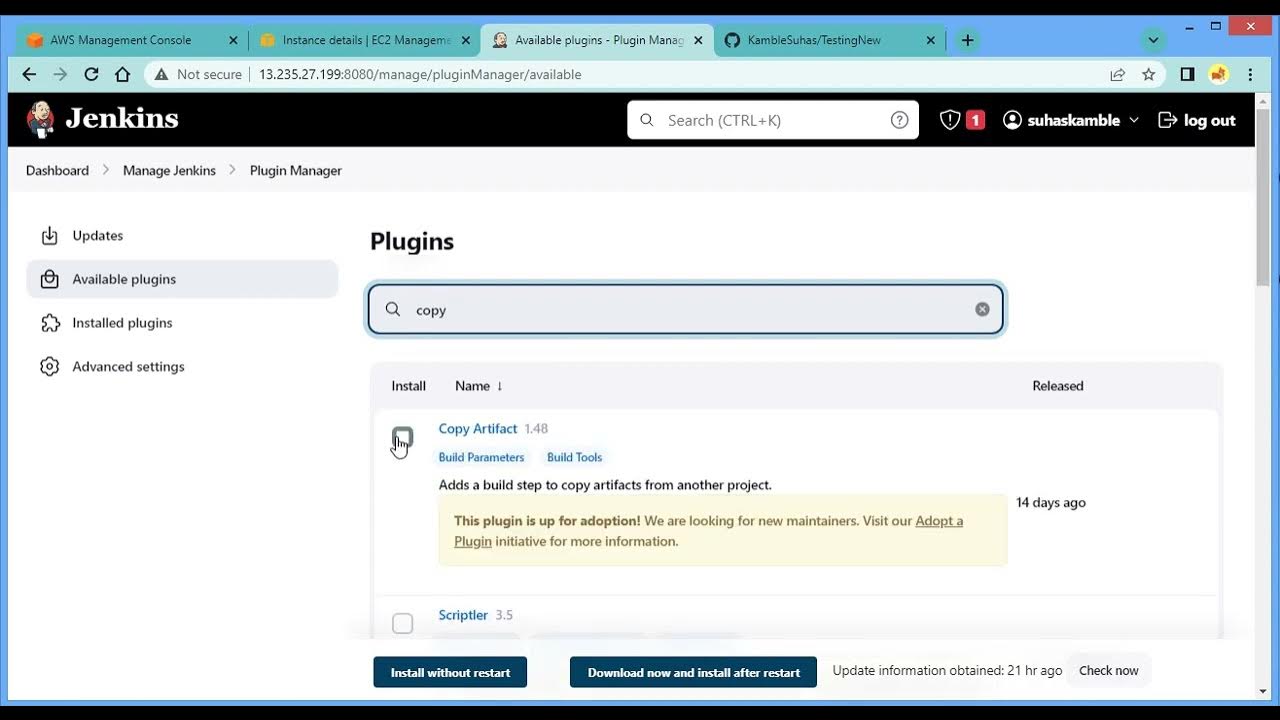Open the Chrome three-dot menu
The height and width of the screenshot is (720, 1280).
pos(1250,74)
